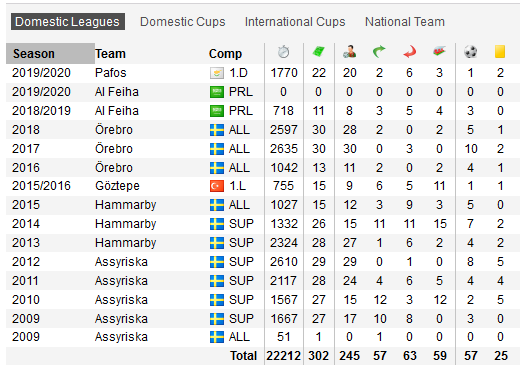
Task: Click the subs-on-bench column icon
Action: 439,52
